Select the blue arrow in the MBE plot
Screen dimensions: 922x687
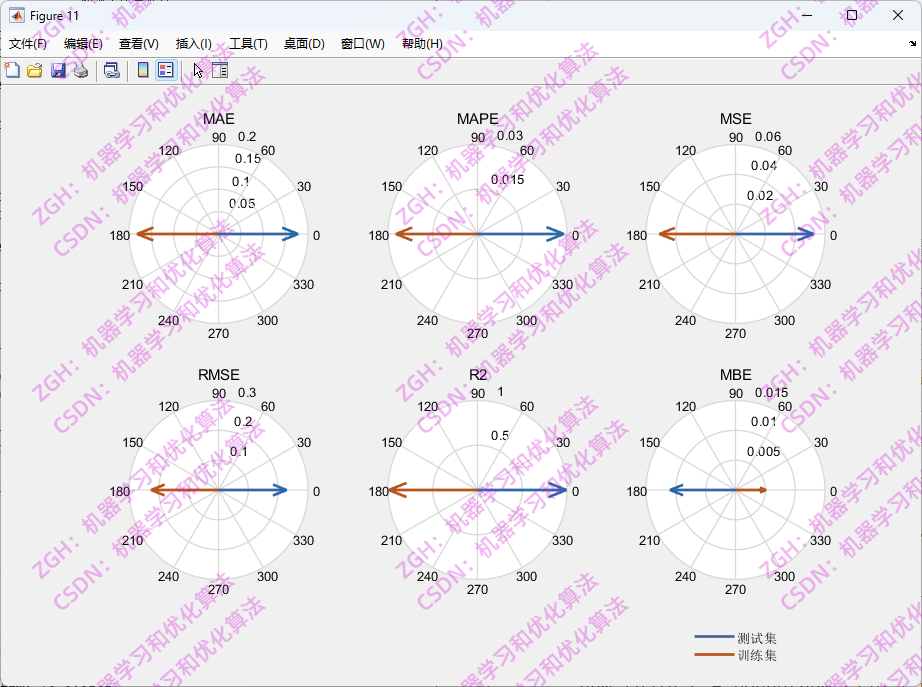[x=703, y=490]
